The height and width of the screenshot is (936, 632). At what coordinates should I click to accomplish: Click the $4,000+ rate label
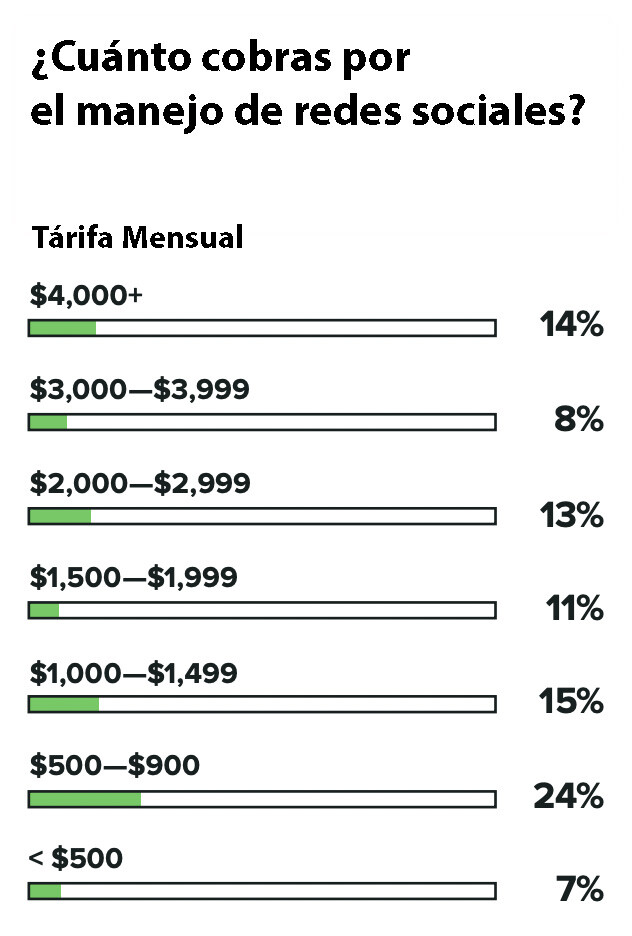tap(87, 295)
